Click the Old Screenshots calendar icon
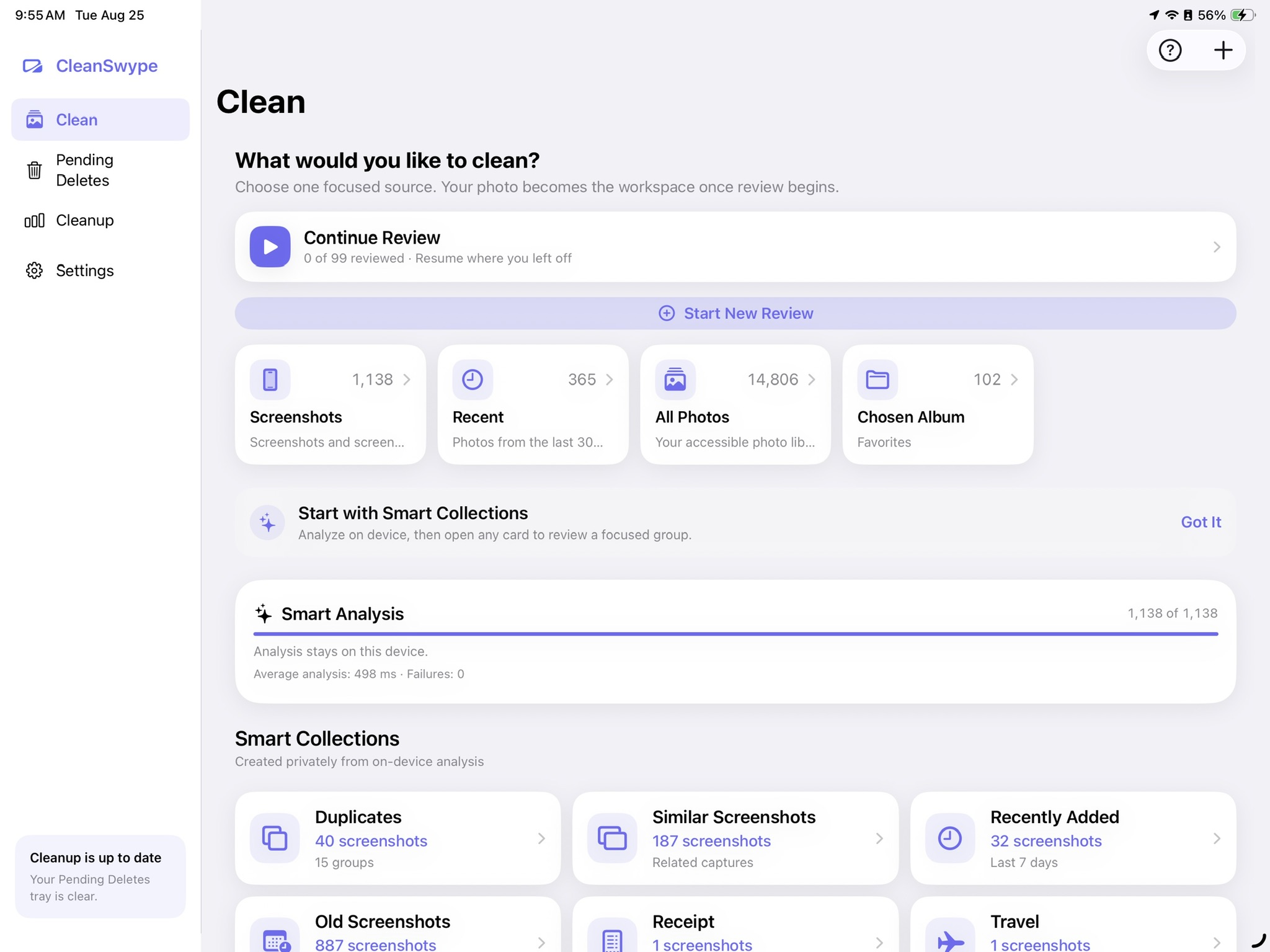Image resolution: width=1270 pixels, height=952 pixels. (x=274, y=936)
